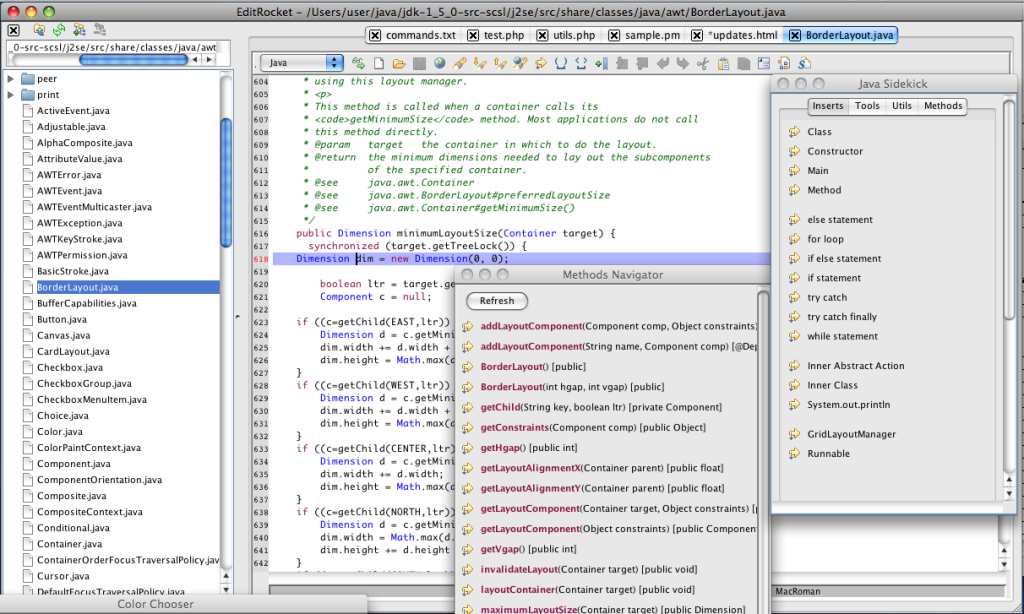Image resolution: width=1024 pixels, height=614 pixels.
Task: Go up a directory using the folder-up icon
Action: [40, 31]
